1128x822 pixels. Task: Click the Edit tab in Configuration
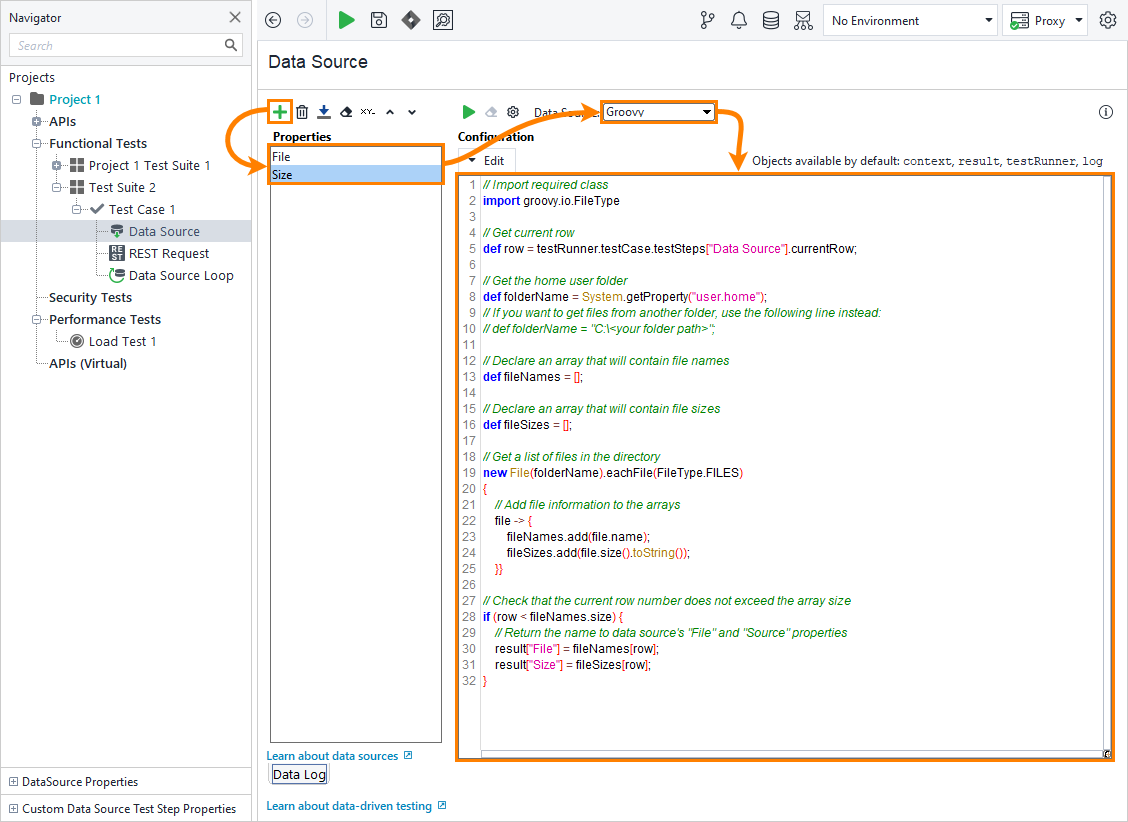487,160
